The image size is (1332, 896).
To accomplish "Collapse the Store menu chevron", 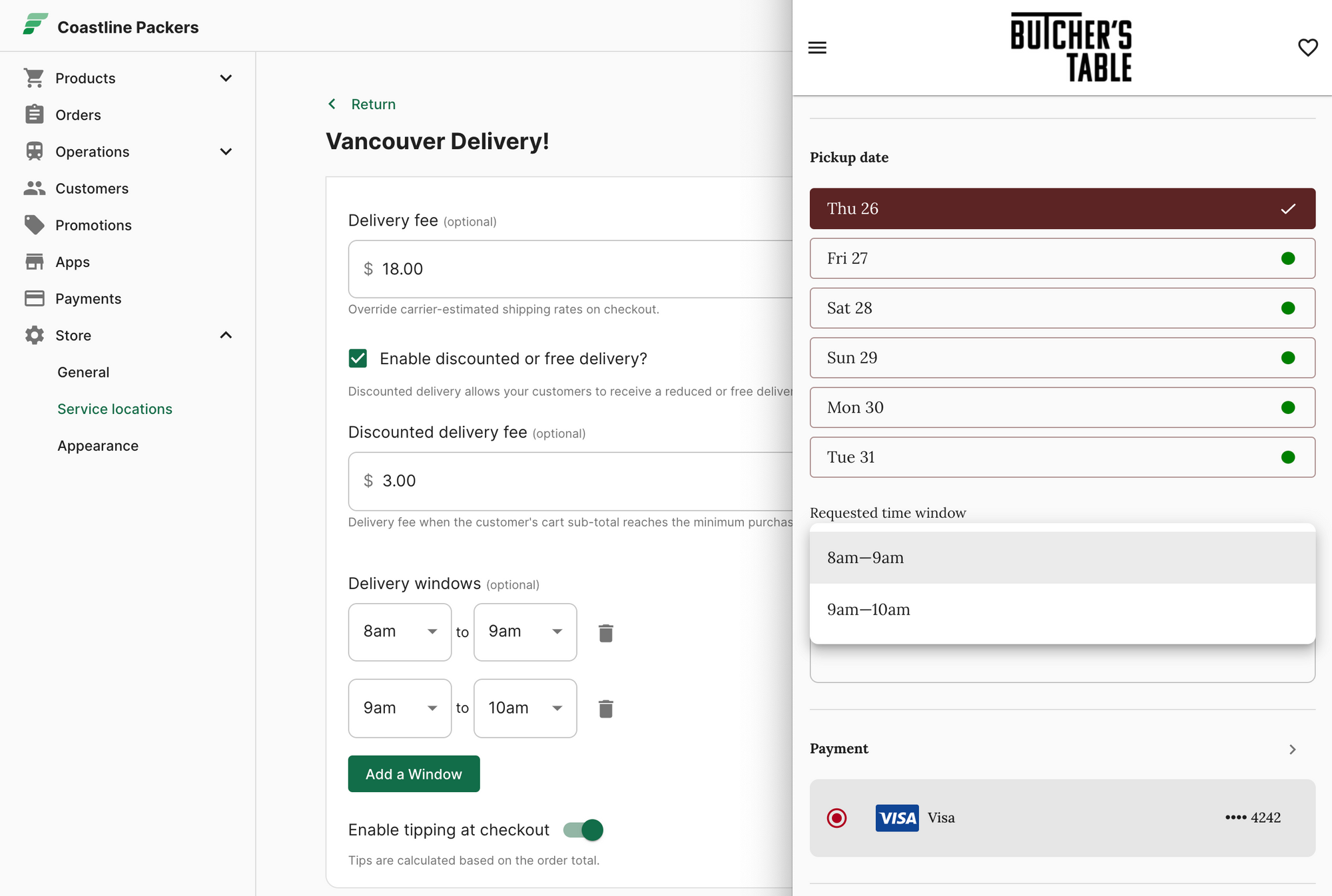I will coord(226,335).
